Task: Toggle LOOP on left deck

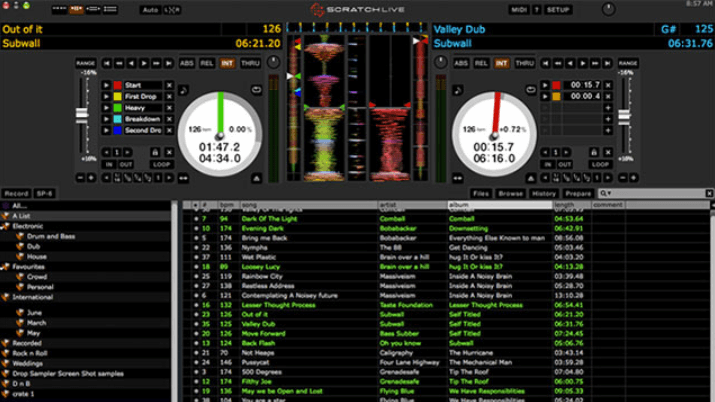Action: pyautogui.click(x=161, y=165)
